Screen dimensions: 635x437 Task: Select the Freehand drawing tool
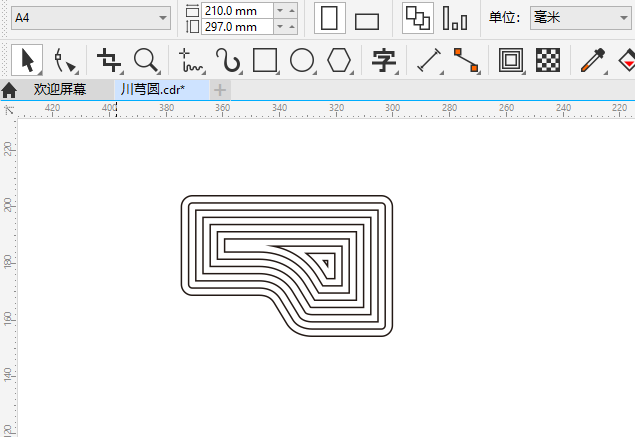coord(190,60)
